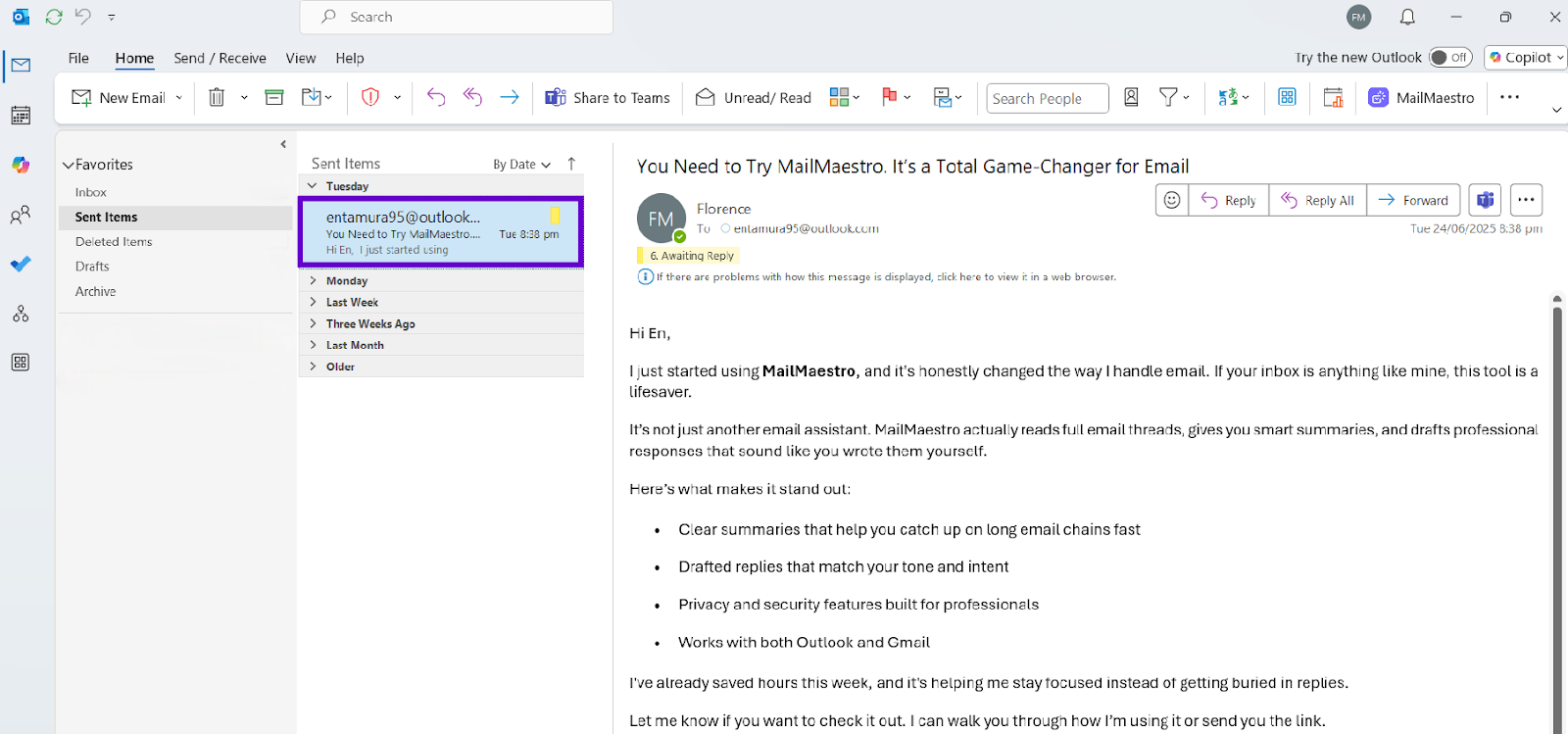The image size is (1568, 734).
Task: Open the Delete options dropdown arrow
Action: coord(244,98)
